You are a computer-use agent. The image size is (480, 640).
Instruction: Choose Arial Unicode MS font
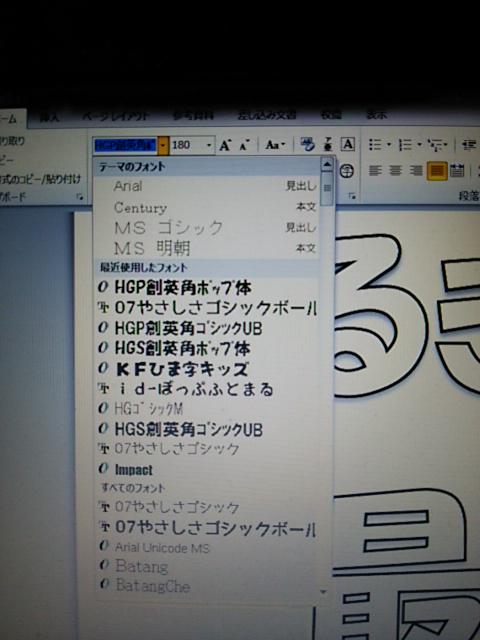point(206,547)
